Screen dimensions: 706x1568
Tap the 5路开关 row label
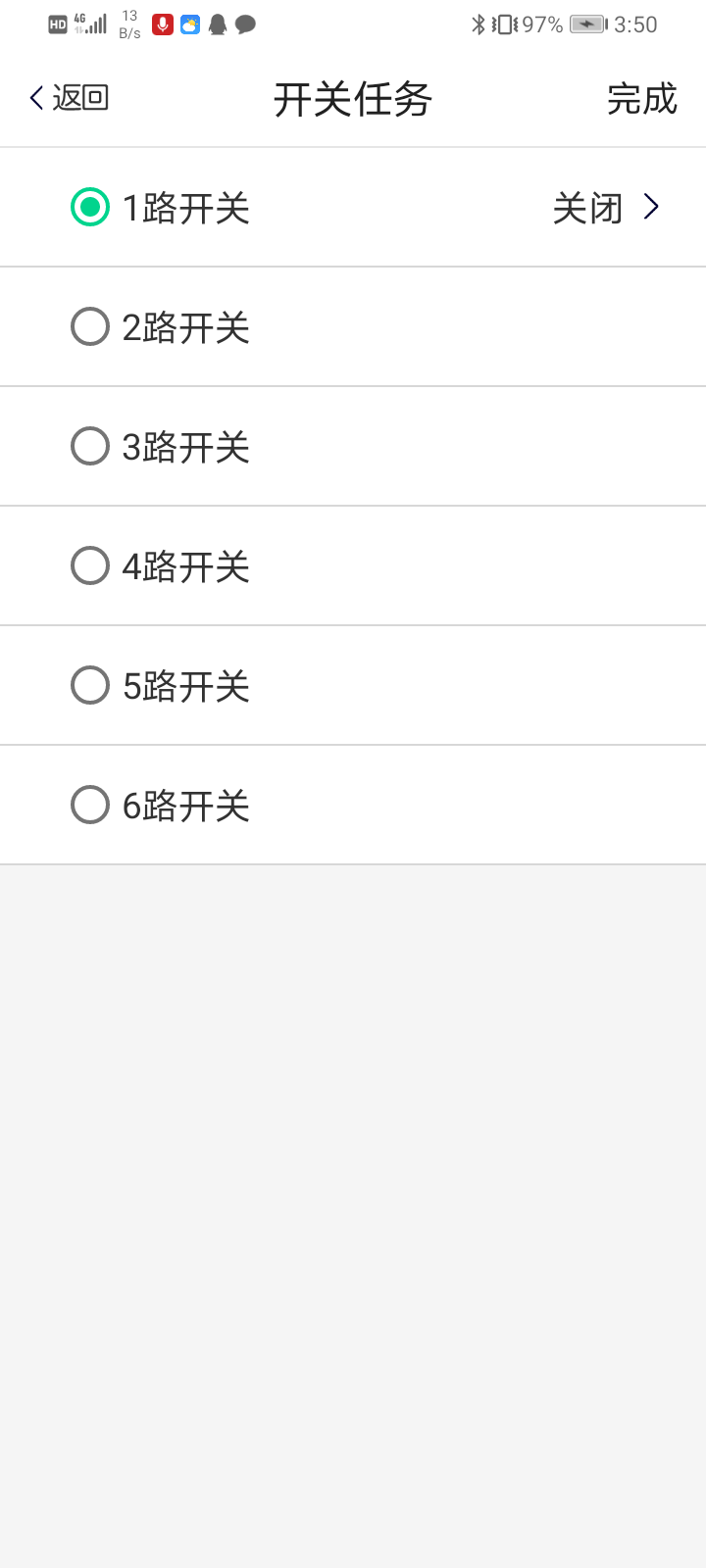[x=185, y=686]
